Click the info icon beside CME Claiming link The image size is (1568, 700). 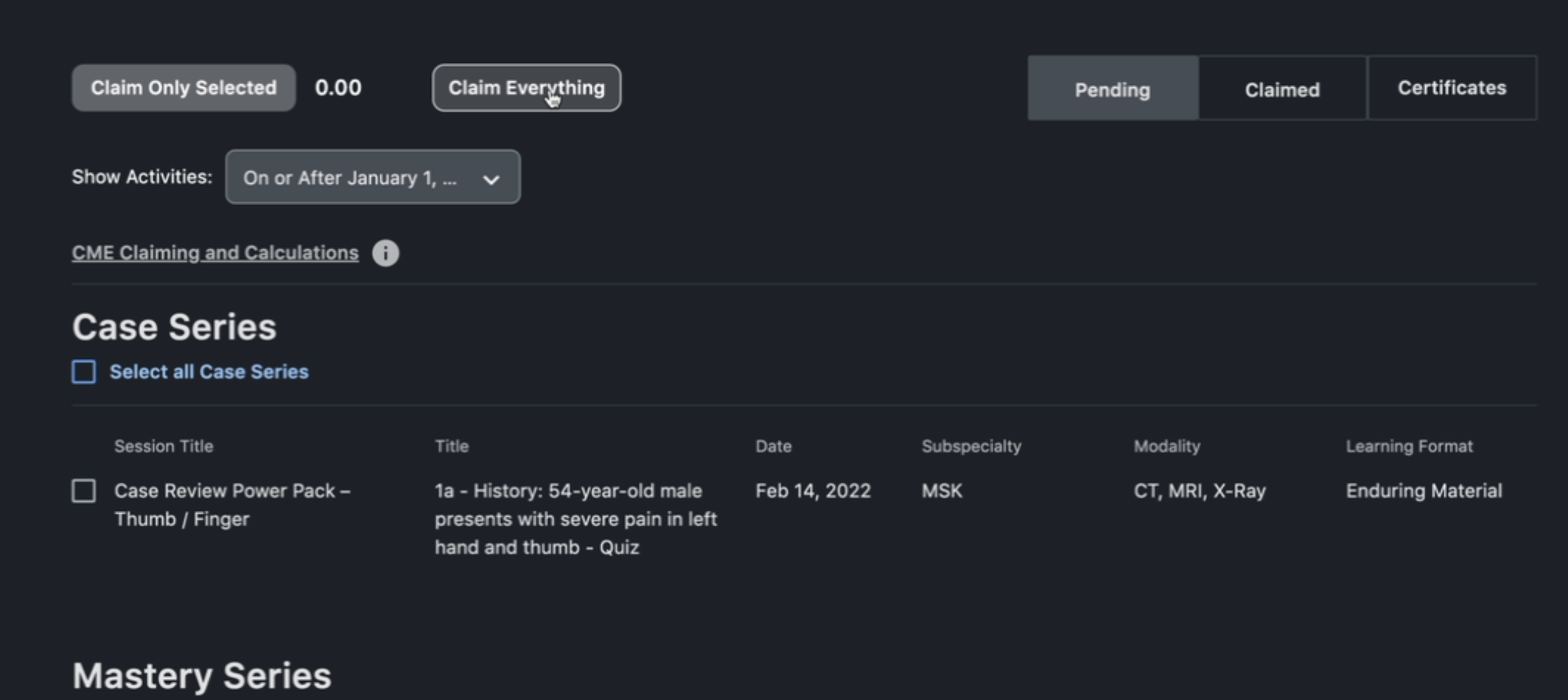coord(386,253)
